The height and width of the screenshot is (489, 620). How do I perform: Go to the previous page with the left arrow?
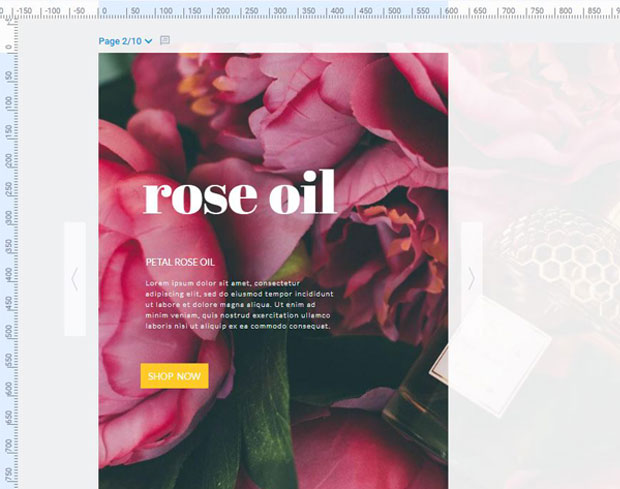pos(75,279)
